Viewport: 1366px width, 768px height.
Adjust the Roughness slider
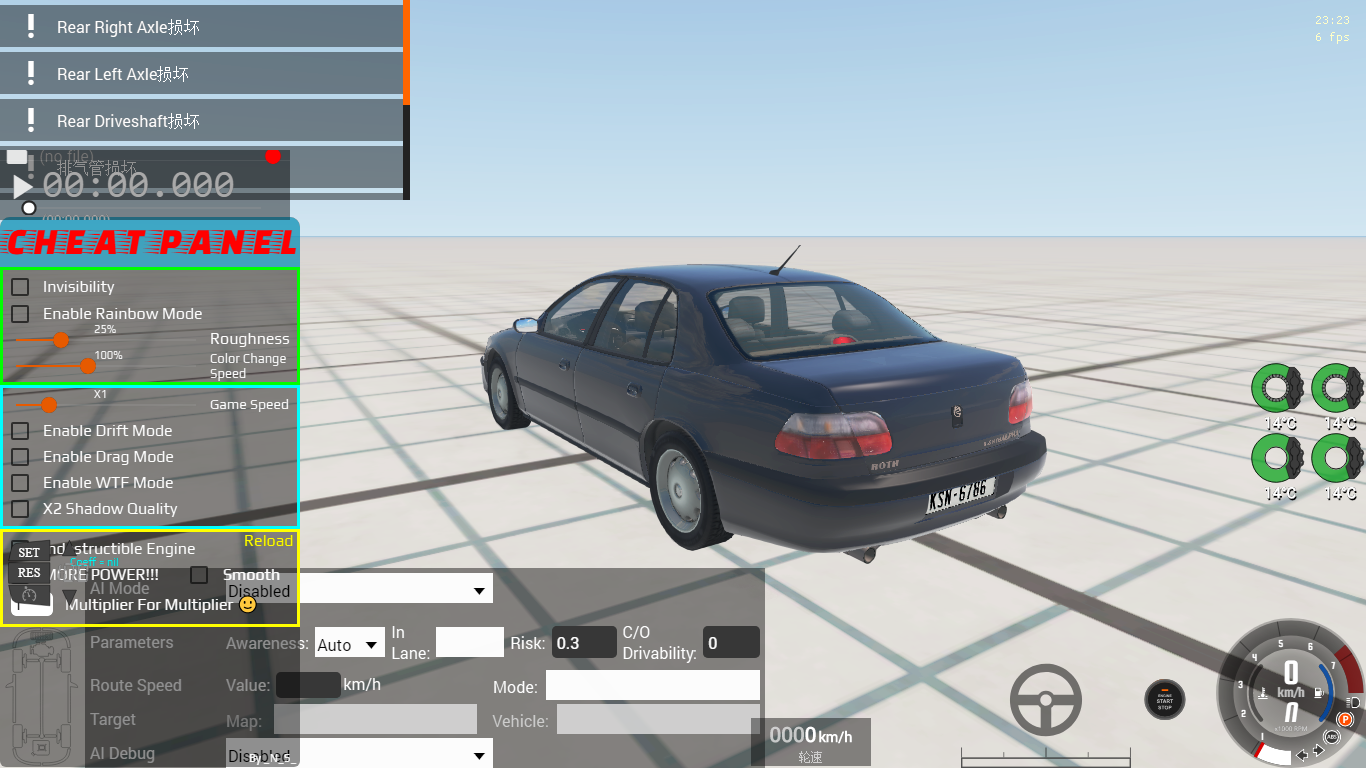tap(61, 340)
